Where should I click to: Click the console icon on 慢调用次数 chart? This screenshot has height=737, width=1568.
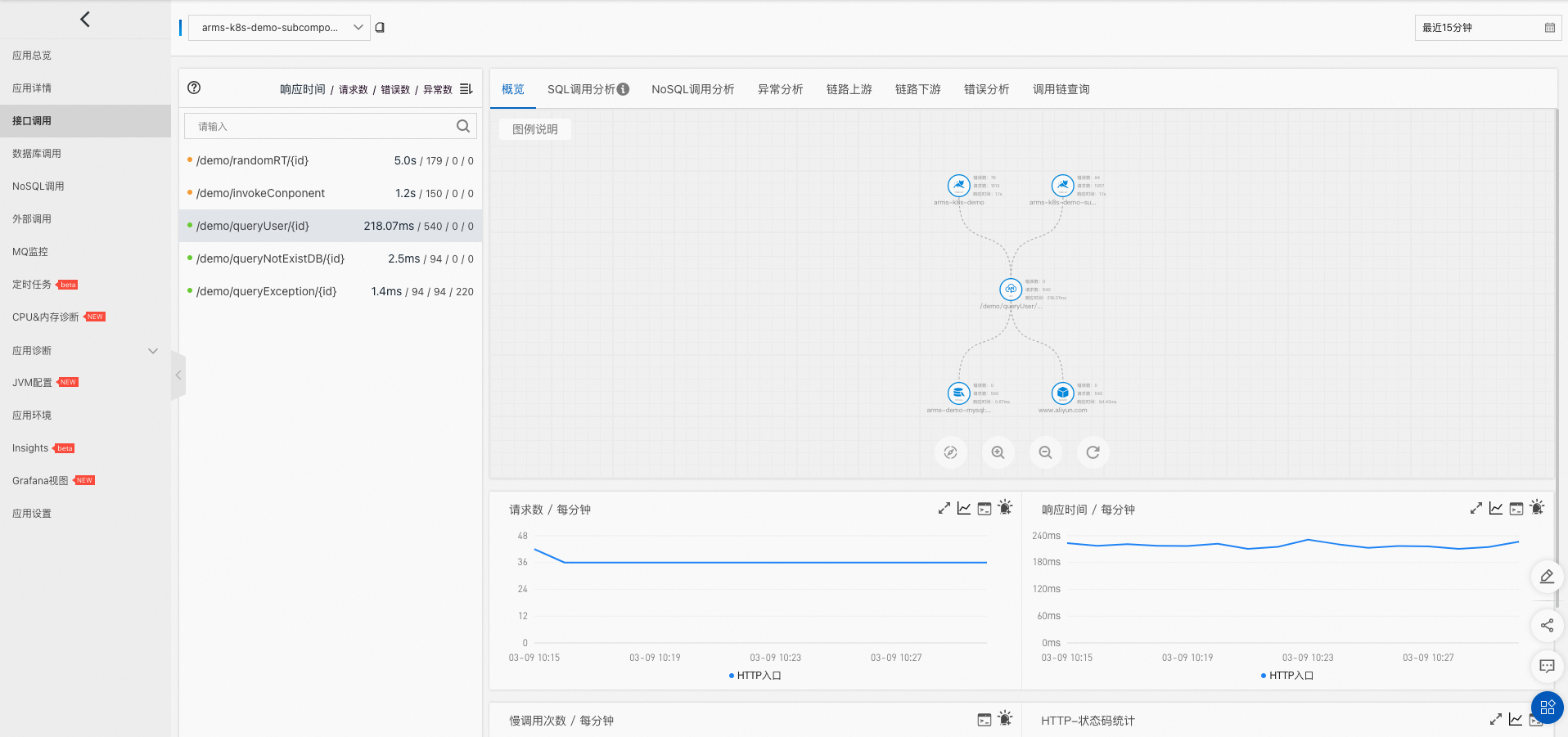(x=985, y=720)
